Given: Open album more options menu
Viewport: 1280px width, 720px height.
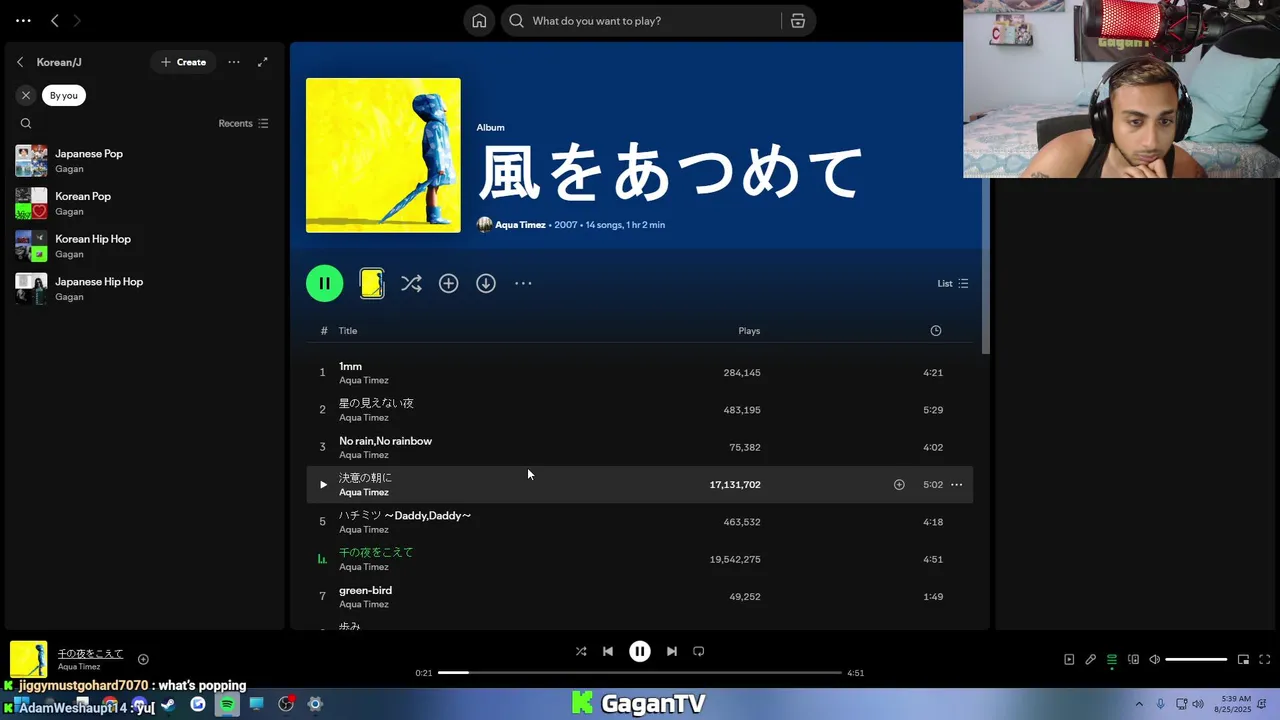Looking at the screenshot, I should click(x=523, y=283).
